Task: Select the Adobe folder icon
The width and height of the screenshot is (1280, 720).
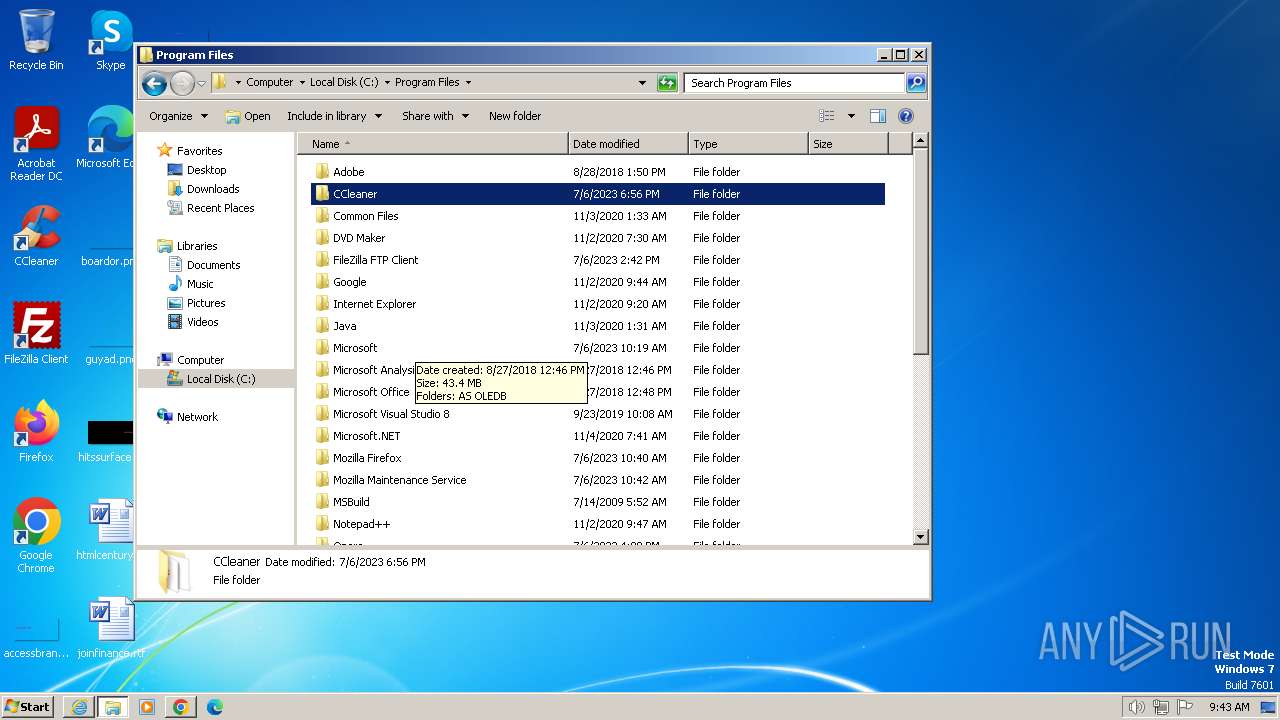Action: [x=322, y=172]
